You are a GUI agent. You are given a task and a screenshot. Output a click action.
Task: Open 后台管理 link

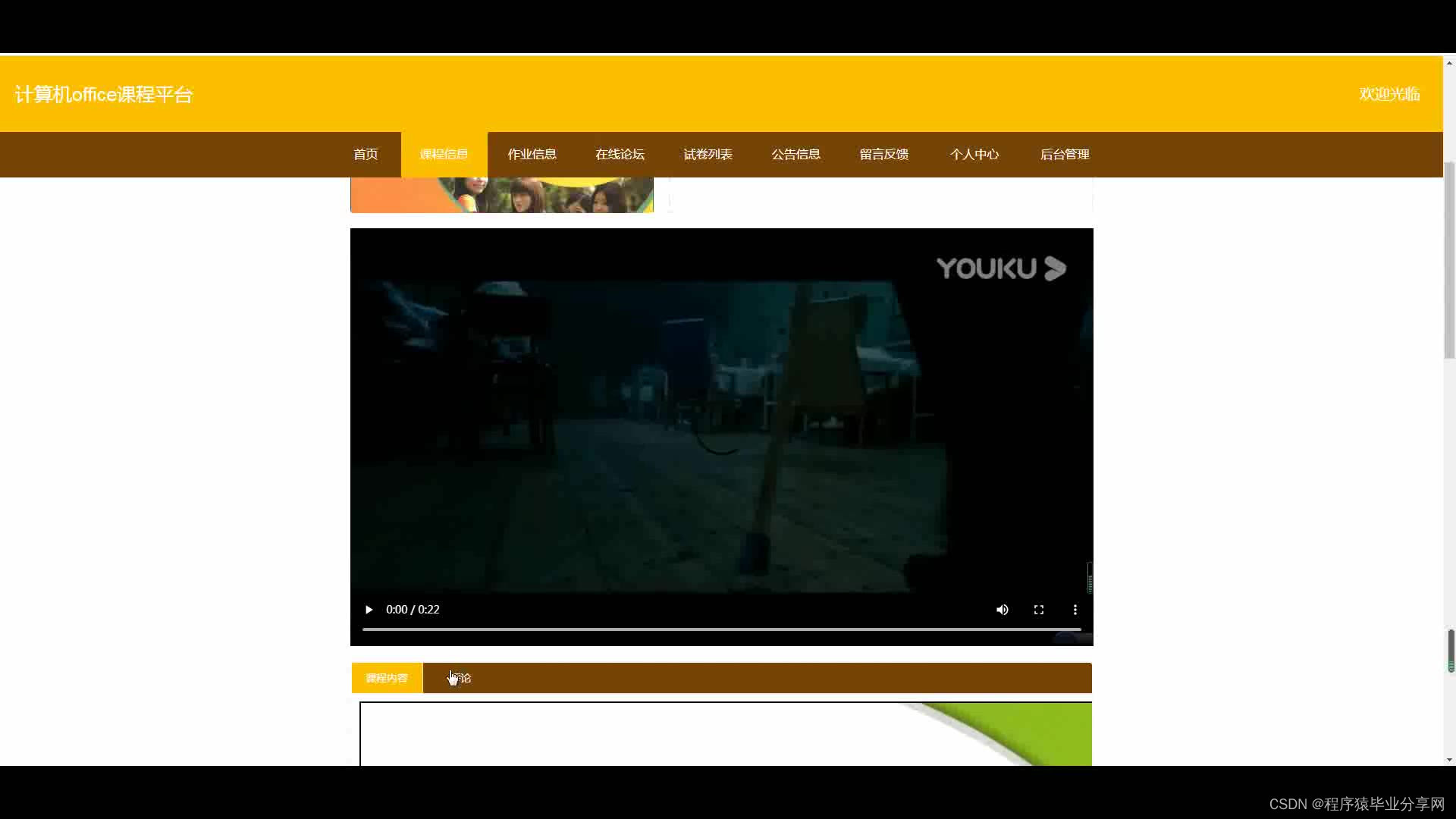[x=1064, y=155]
